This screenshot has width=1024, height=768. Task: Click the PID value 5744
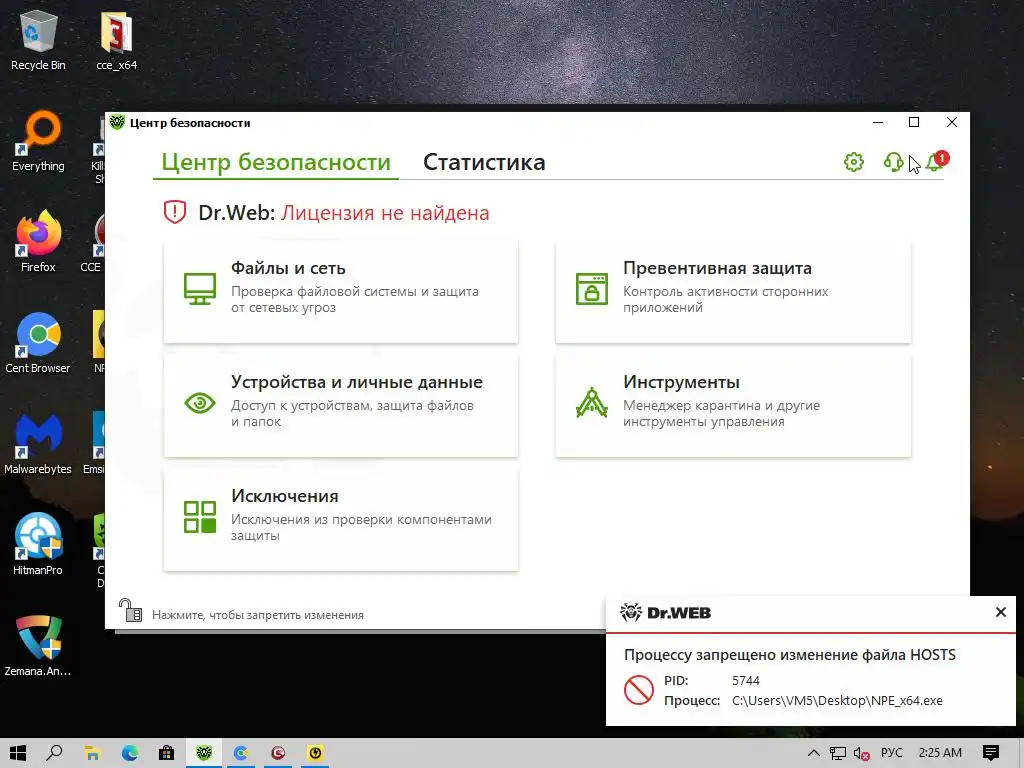point(746,680)
